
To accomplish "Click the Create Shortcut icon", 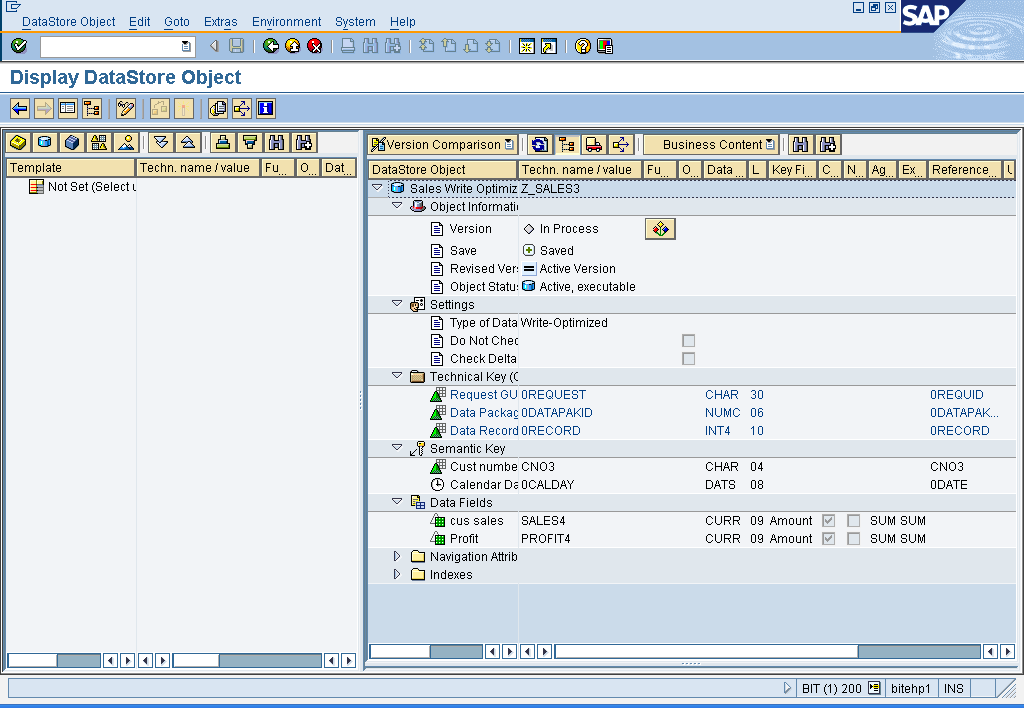I will point(549,46).
